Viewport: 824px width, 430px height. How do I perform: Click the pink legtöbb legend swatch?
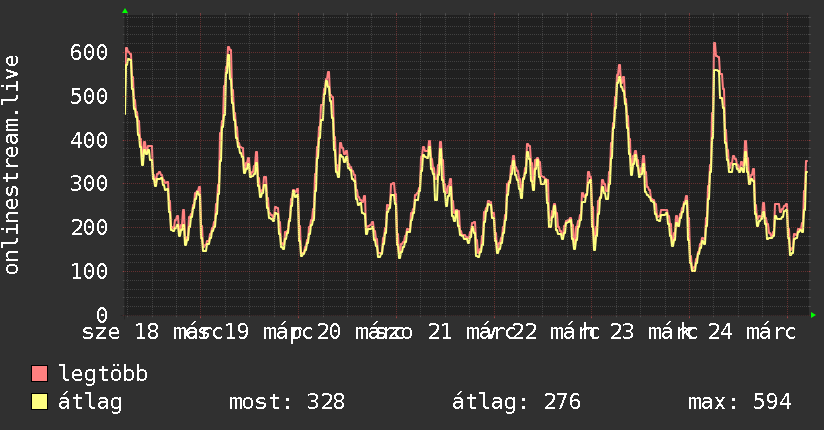click(39, 373)
